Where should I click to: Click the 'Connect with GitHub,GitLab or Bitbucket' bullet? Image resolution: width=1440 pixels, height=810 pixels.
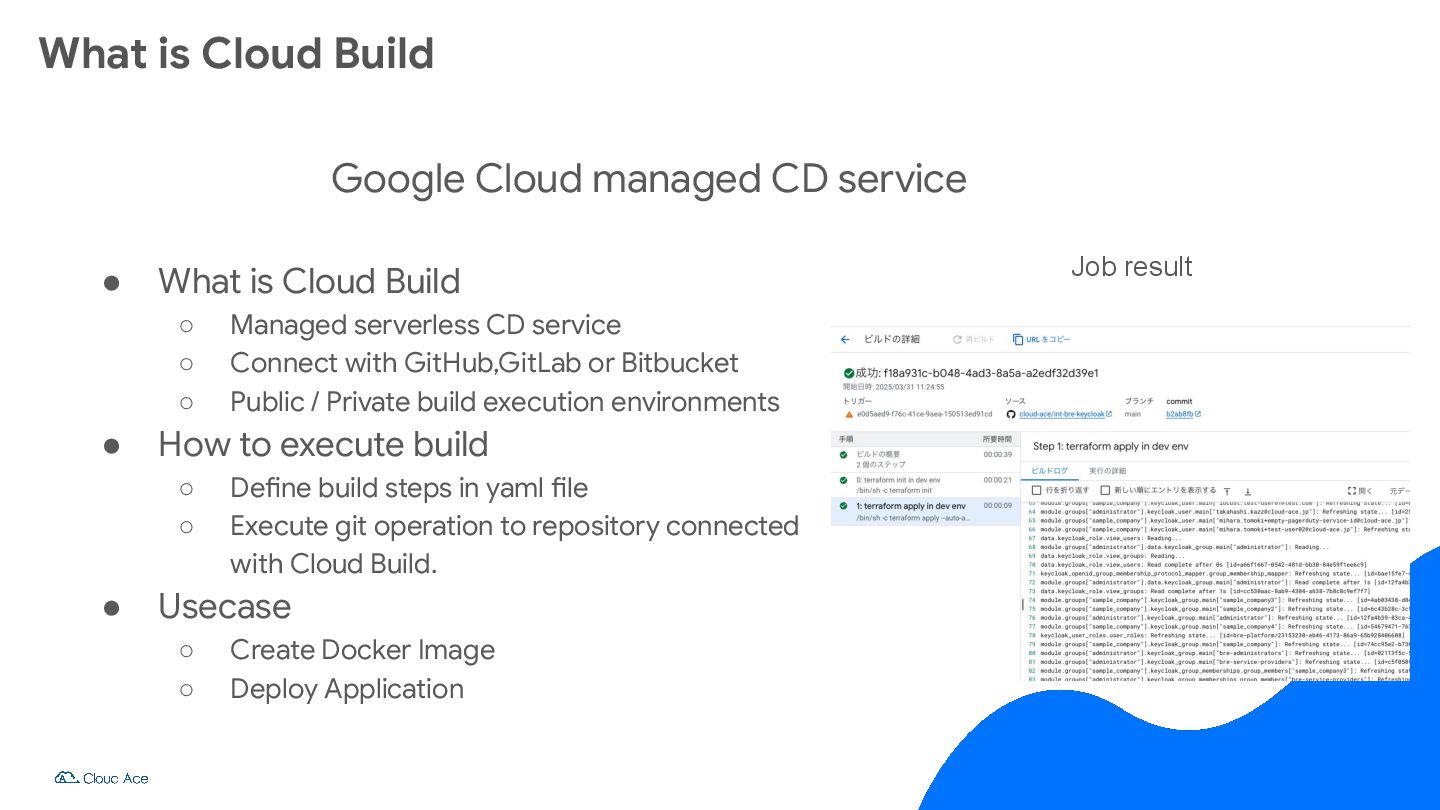(x=484, y=363)
